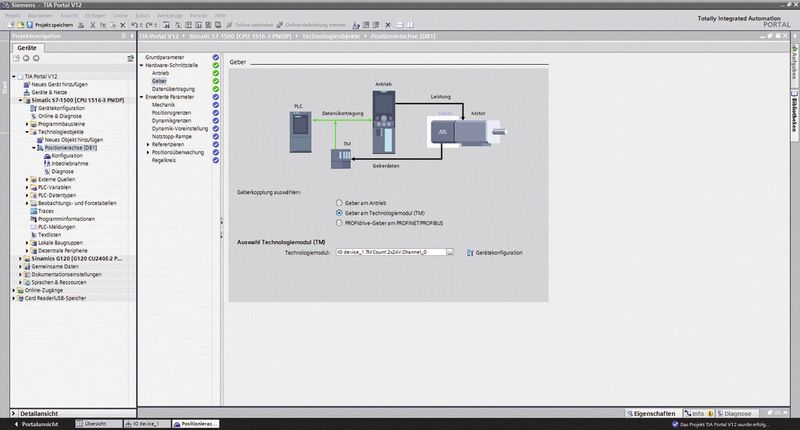Open the Bearbeiten menu

pos(40,16)
